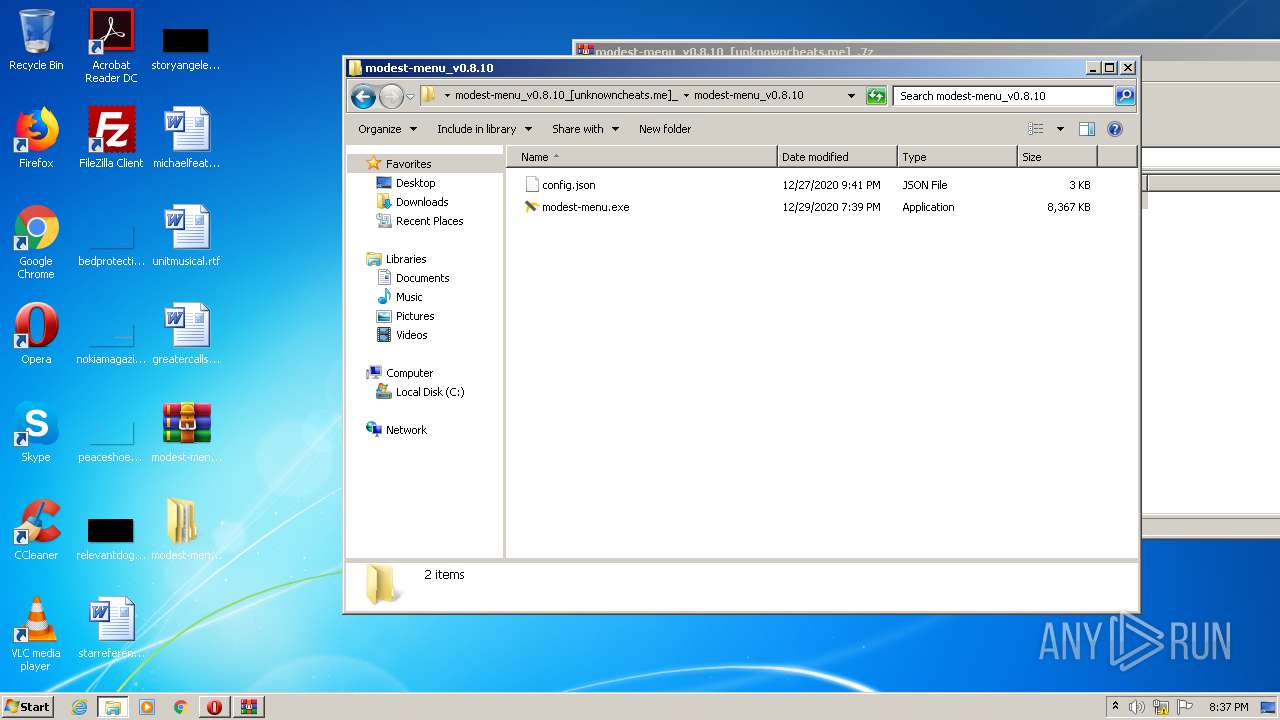Select the modest-menu WinRAR archive on desktop
The width and height of the screenshot is (1280, 720).
[186, 432]
